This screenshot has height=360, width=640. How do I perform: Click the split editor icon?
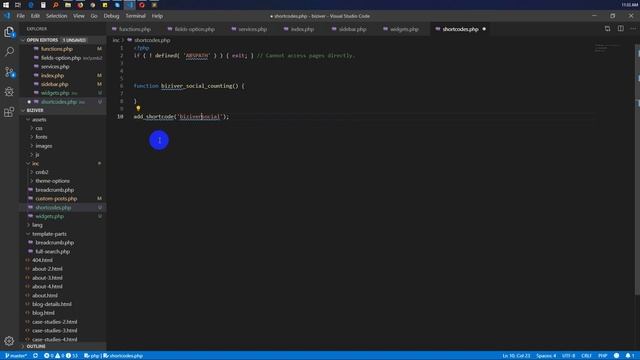(x=620, y=29)
